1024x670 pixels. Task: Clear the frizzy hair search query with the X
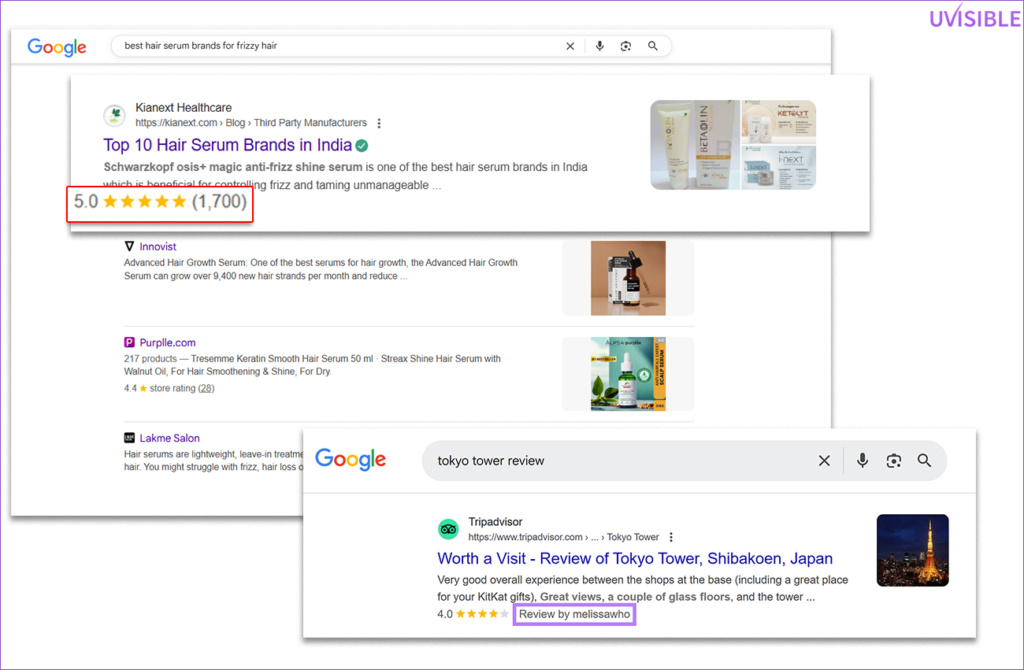(569, 45)
